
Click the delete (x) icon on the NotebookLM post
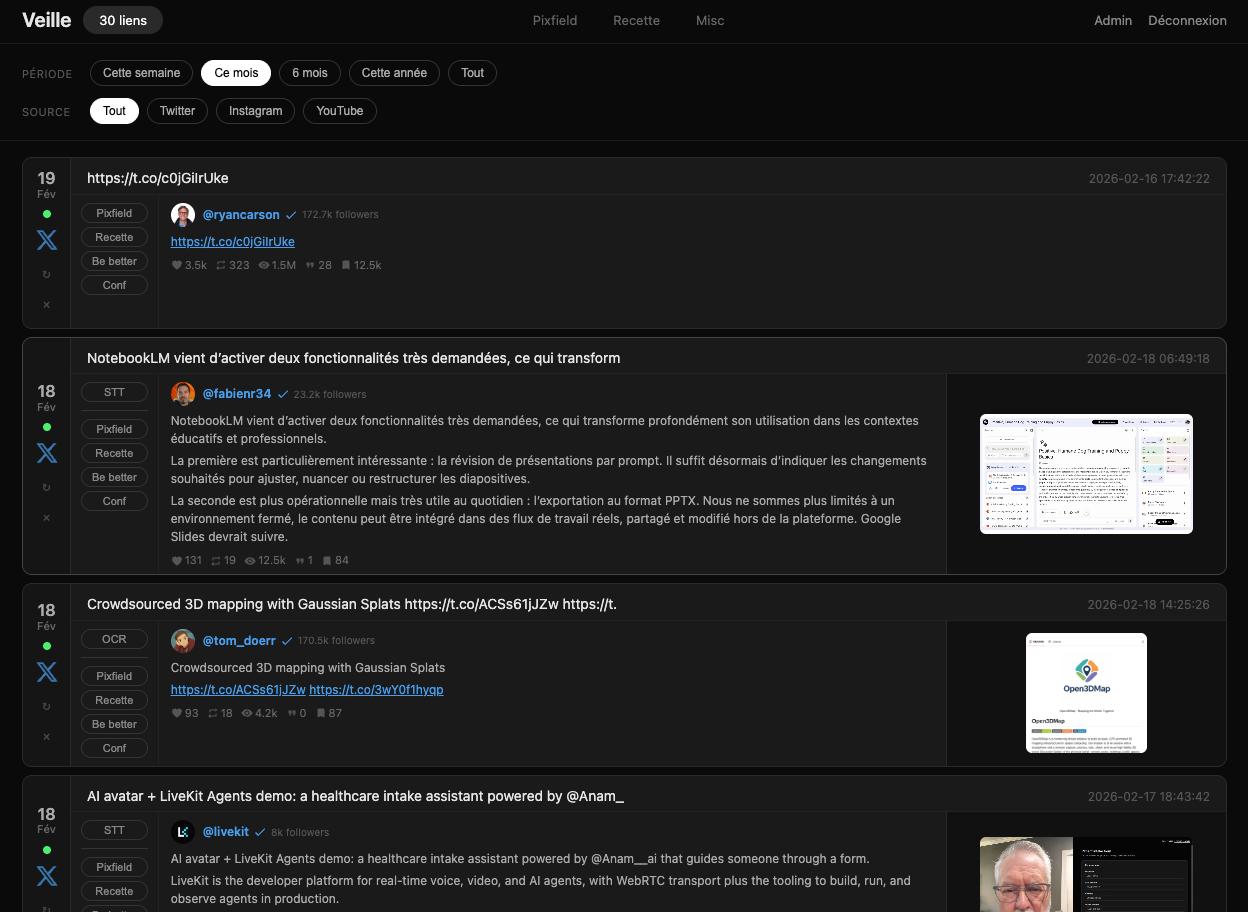(46, 517)
